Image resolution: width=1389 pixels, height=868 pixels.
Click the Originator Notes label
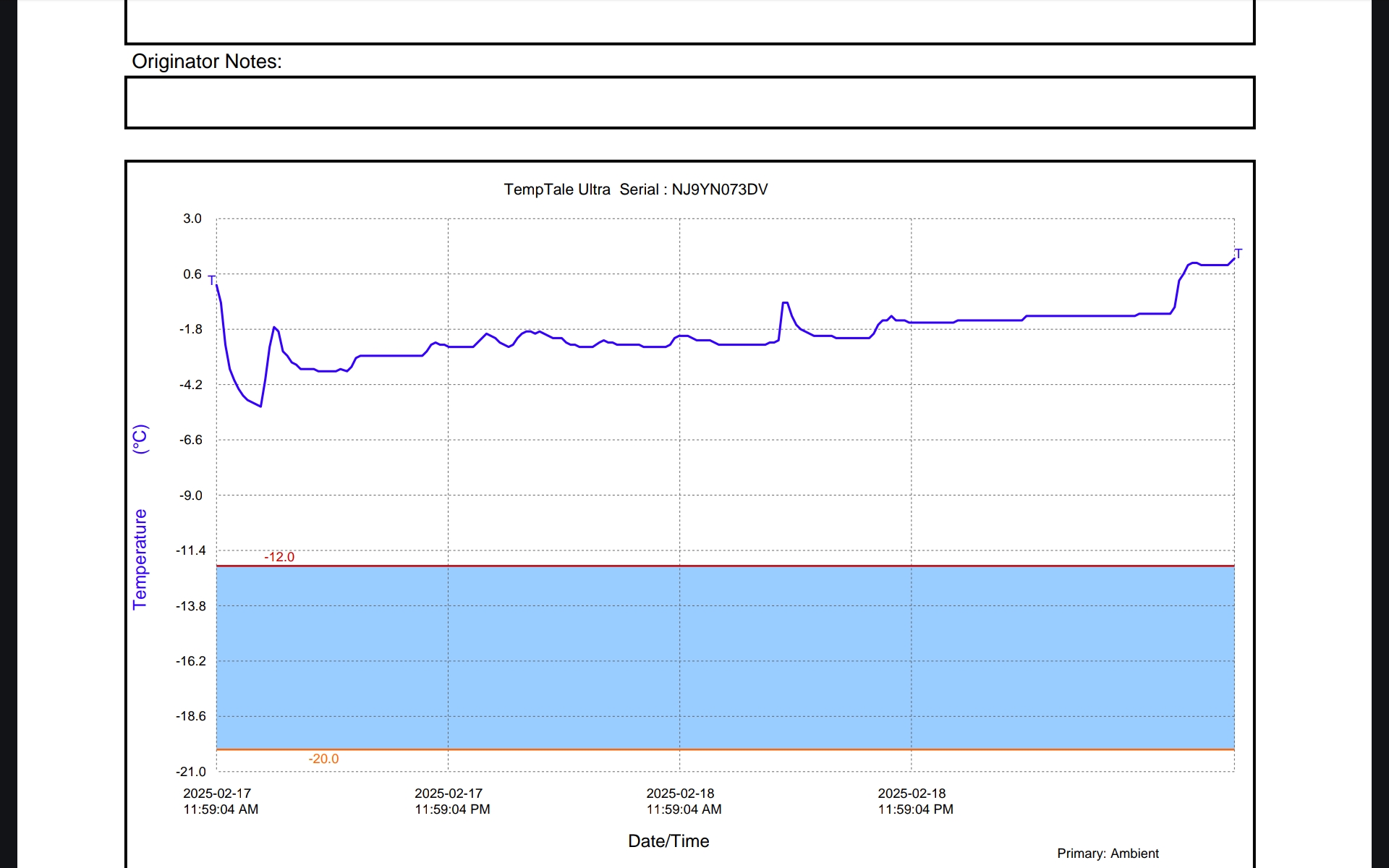click(x=206, y=61)
